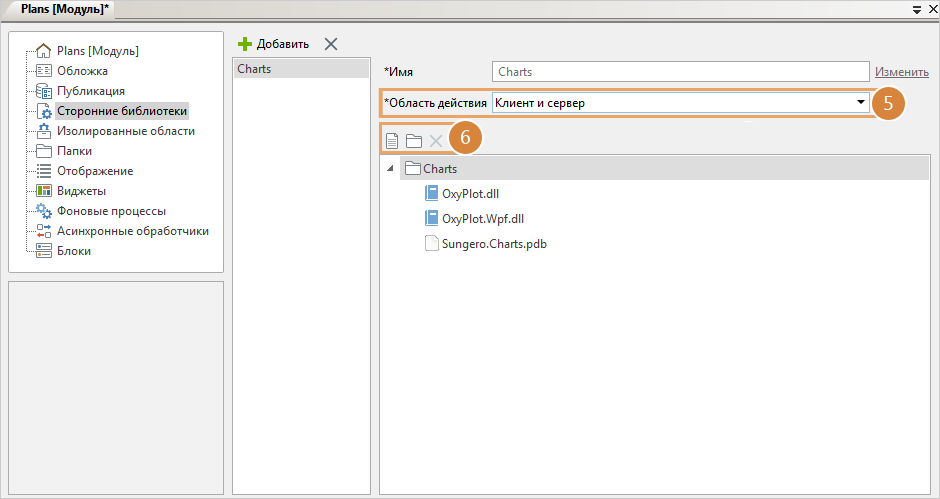Open Обложка in the module tree
Image resolution: width=940 pixels, height=499 pixels.
82,71
